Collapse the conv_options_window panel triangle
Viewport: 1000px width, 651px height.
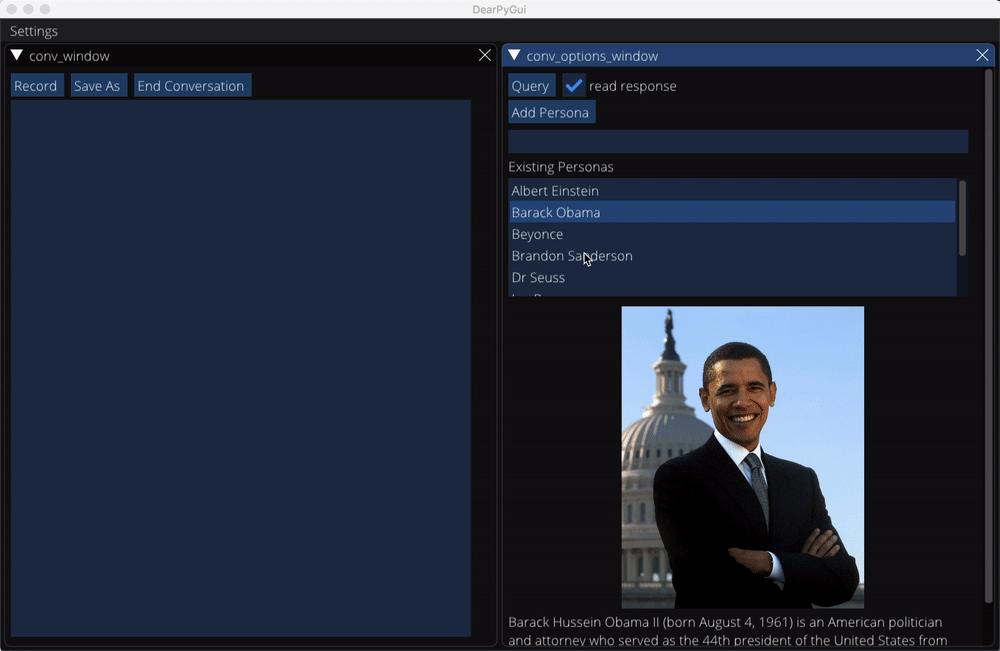click(x=514, y=56)
